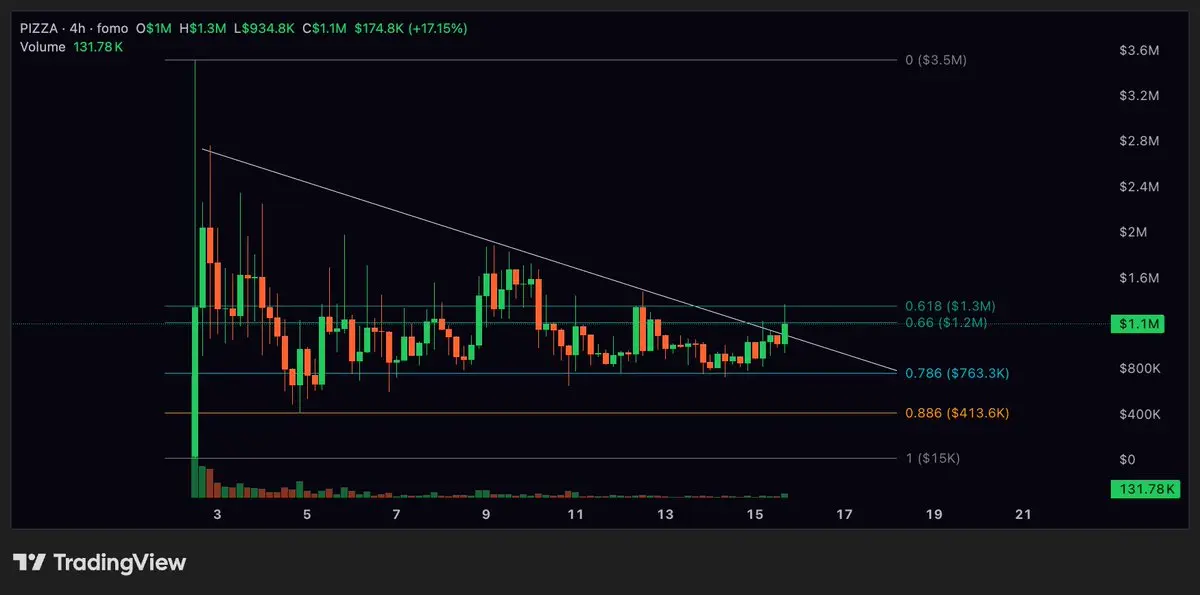Click date 7 on the time axis
The image size is (1200, 595).
point(396,514)
